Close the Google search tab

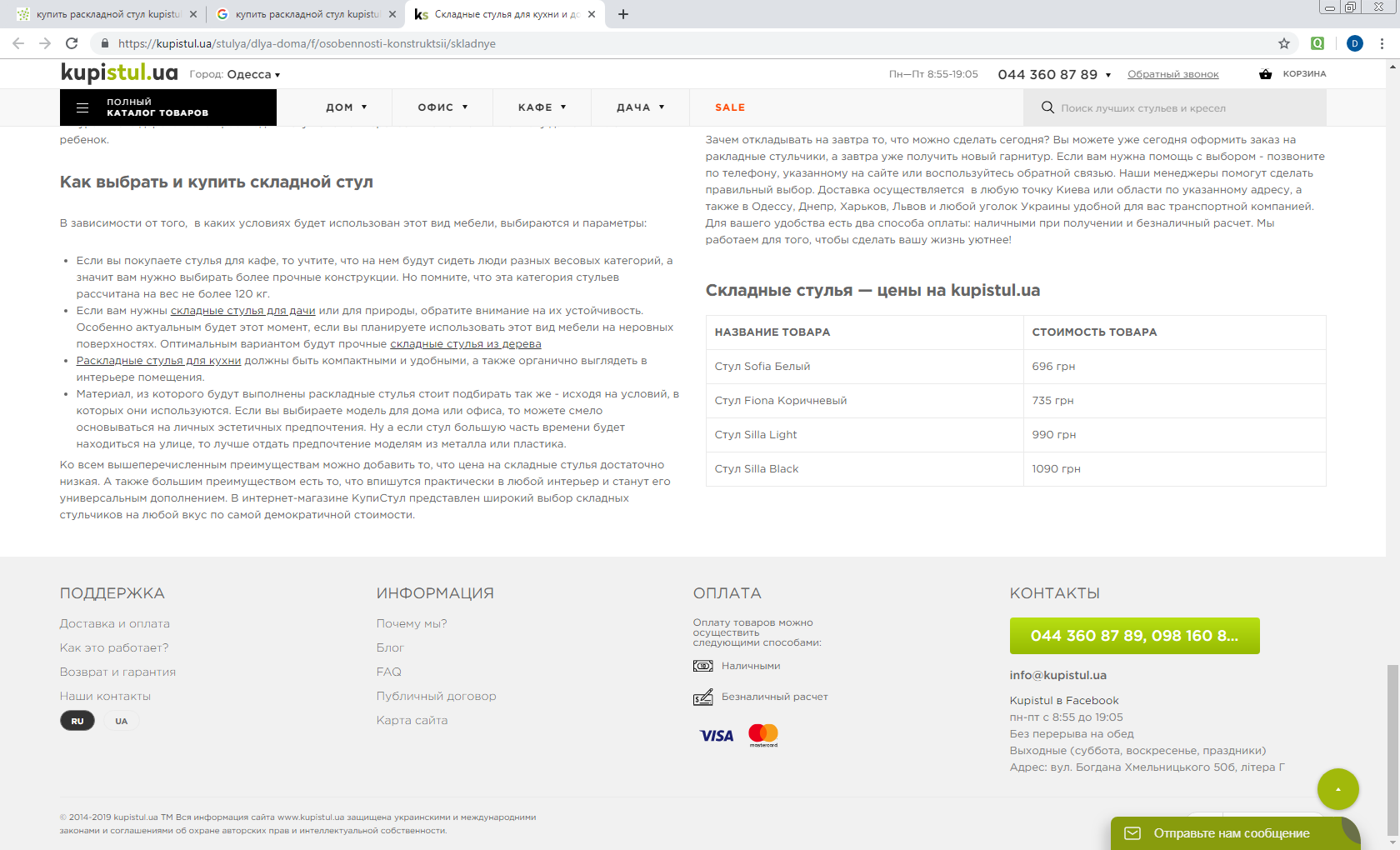click(x=392, y=14)
